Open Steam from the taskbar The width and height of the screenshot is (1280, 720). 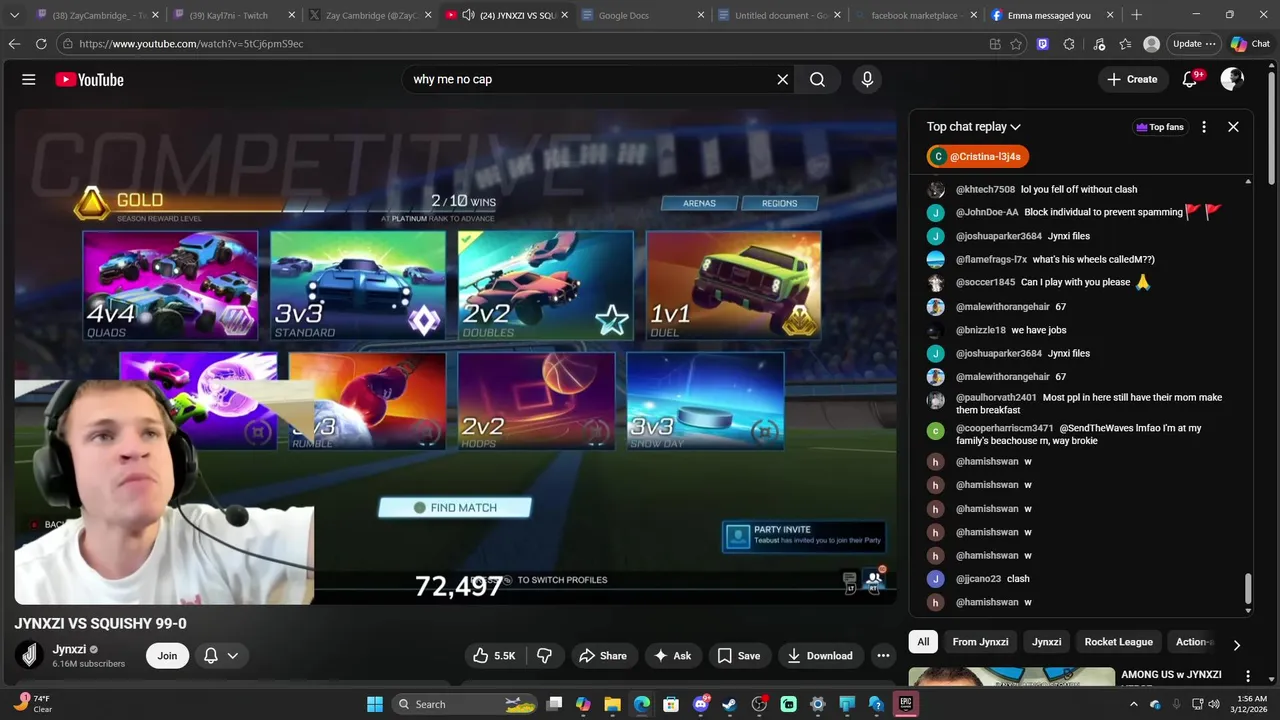tap(730, 704)
